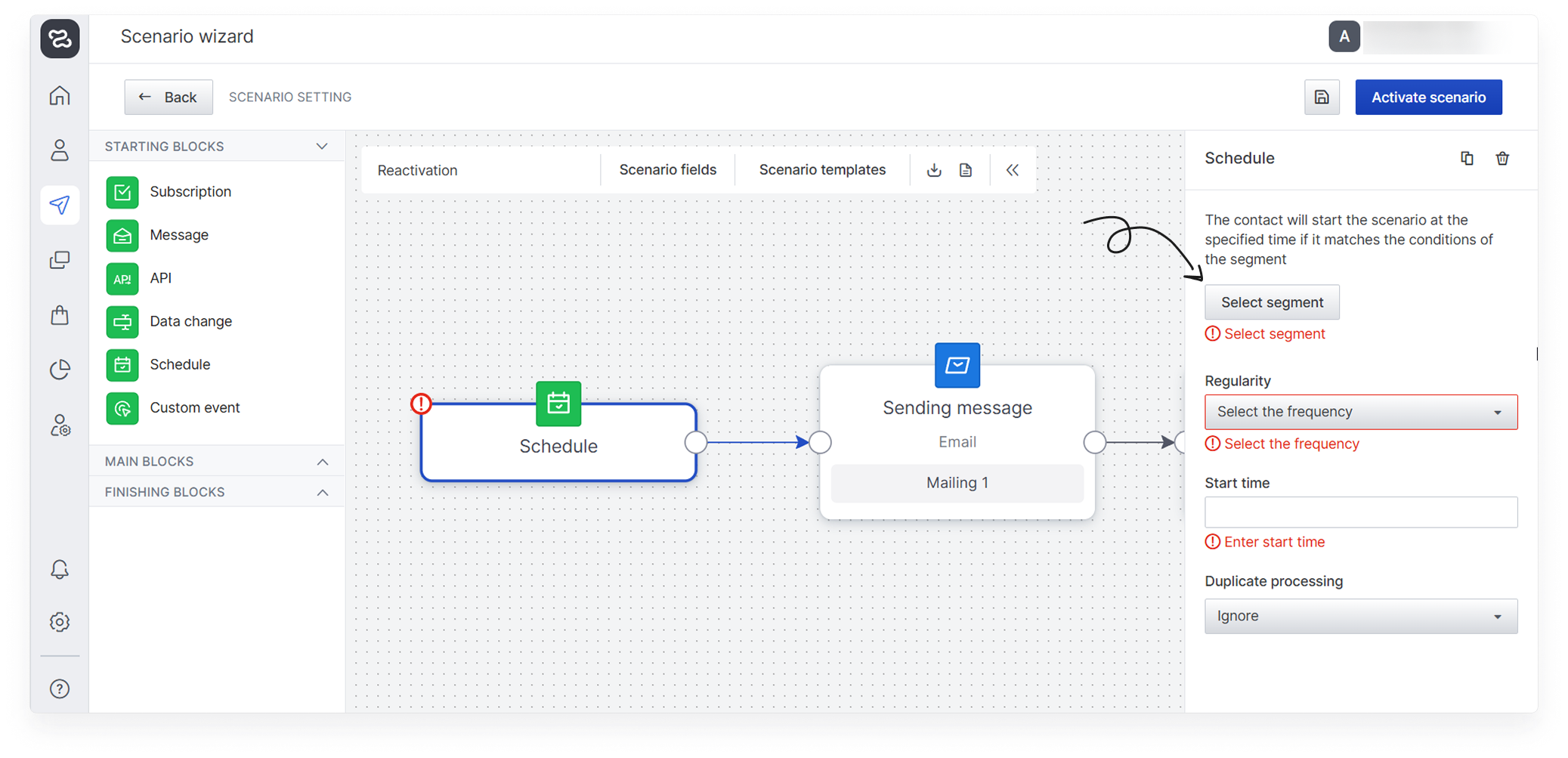Click the help question mark icon
The width and height of the screenshot is (1568, 758).
(60, 688)
